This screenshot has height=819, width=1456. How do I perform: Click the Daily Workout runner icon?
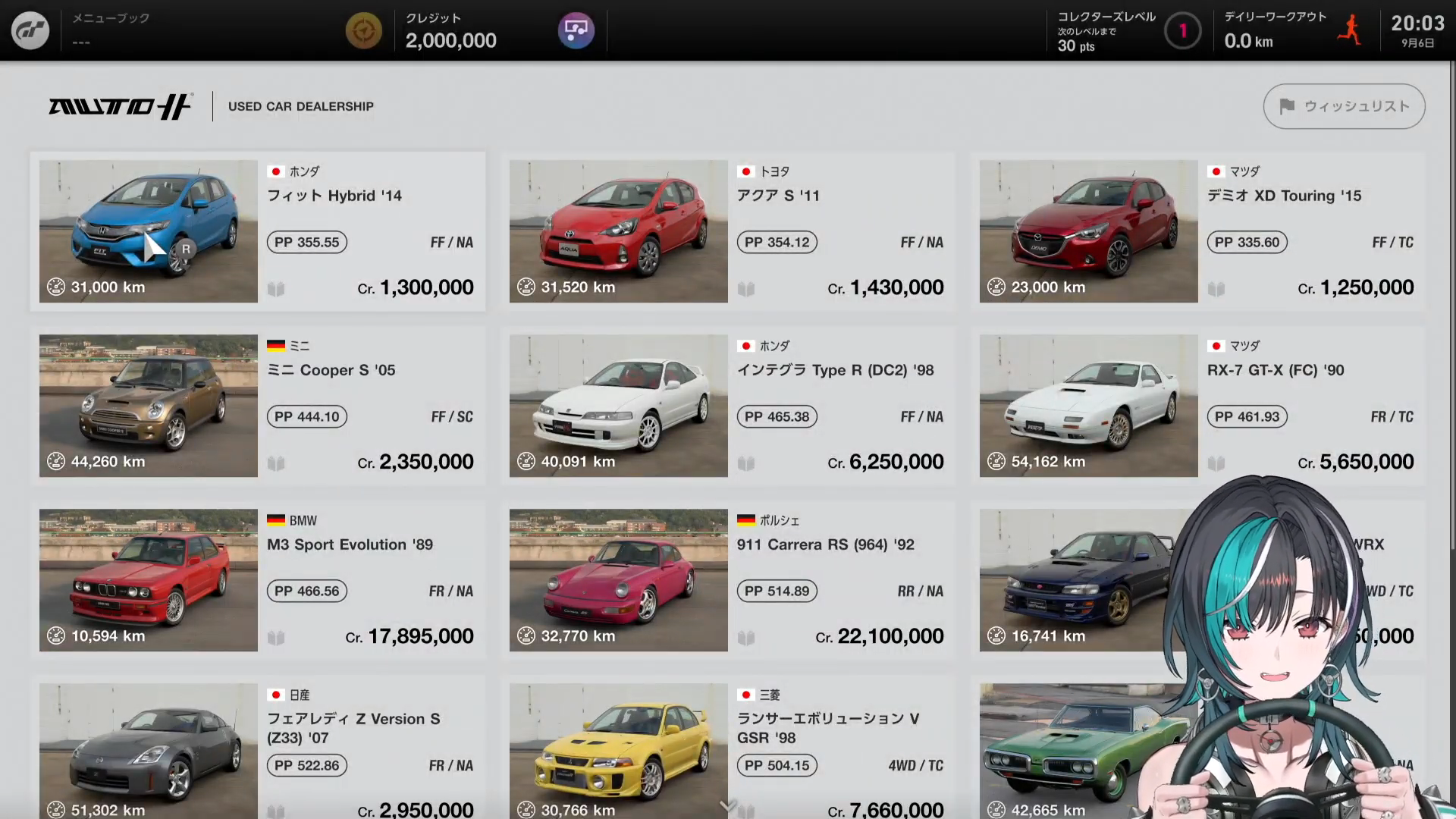[x=1350, y=30]
